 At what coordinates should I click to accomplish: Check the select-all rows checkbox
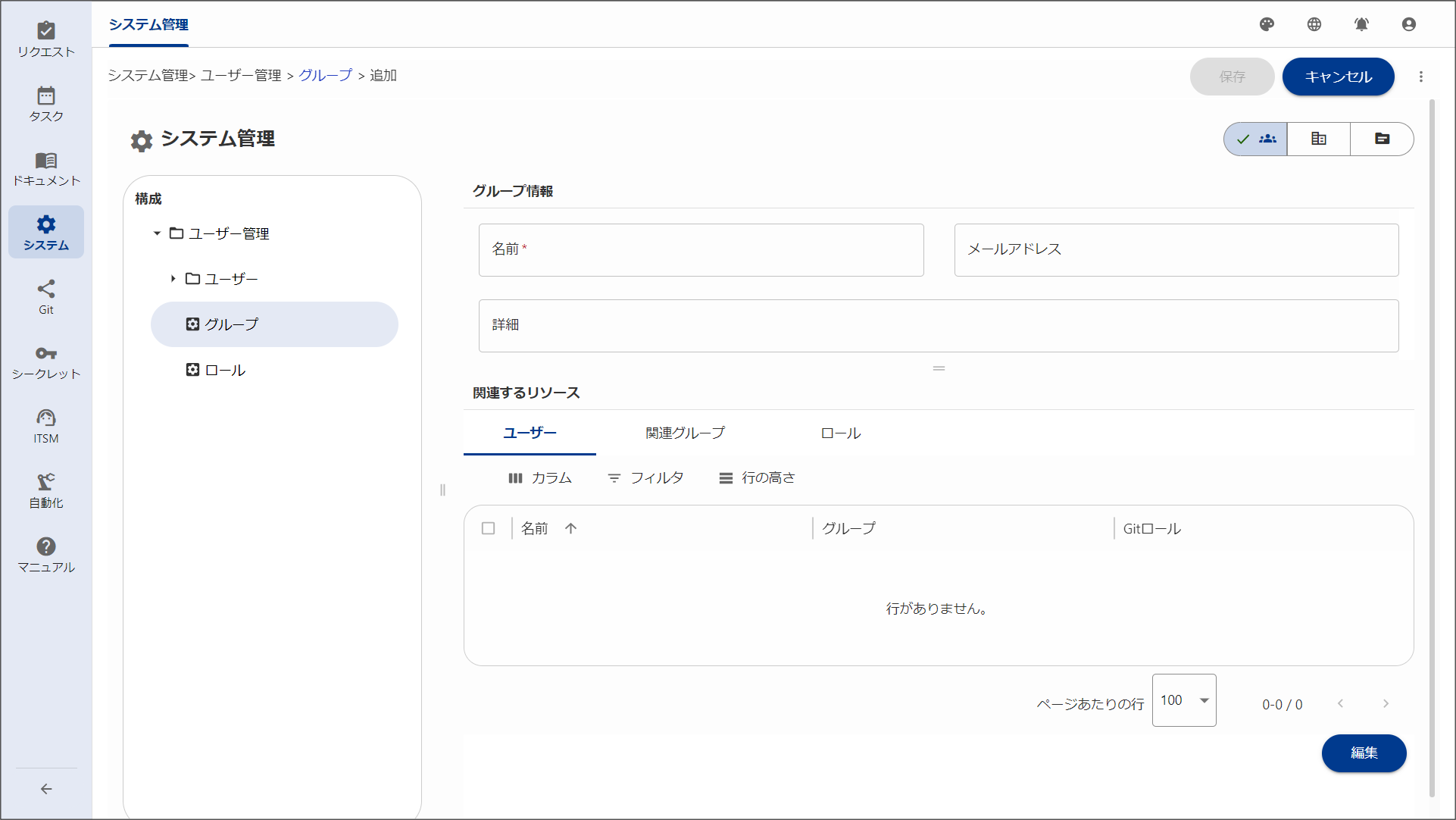(x=488, y=528)
